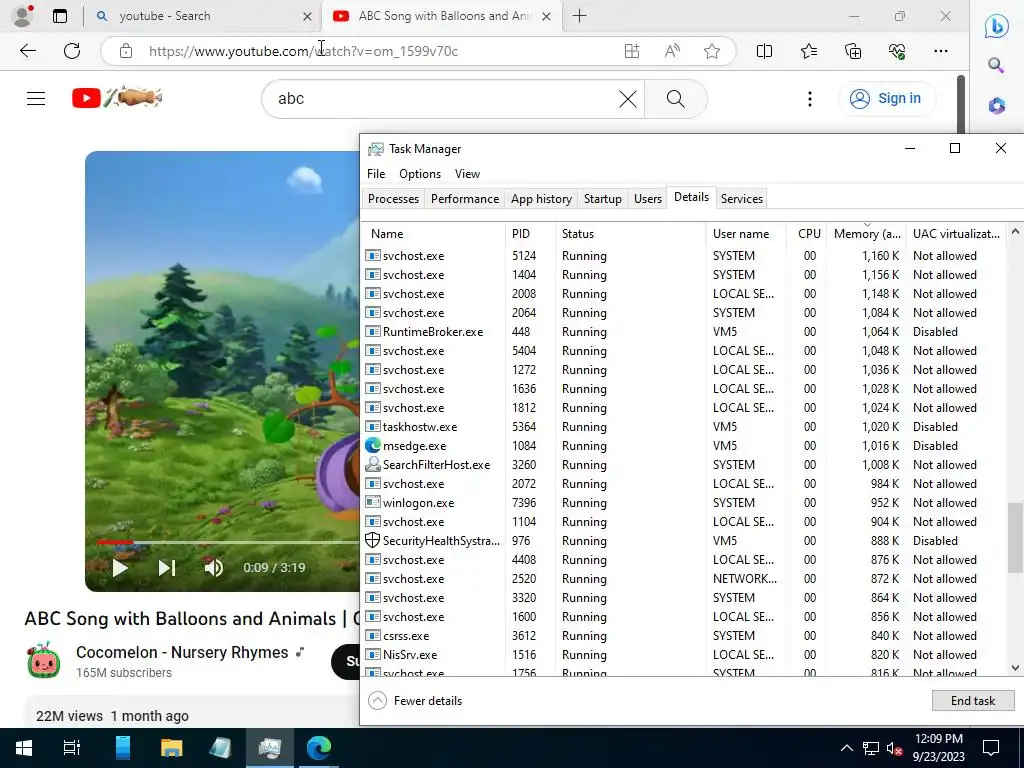Select msedge.exe process row
Screen dimensions: 1024x768
click(684, 446)
